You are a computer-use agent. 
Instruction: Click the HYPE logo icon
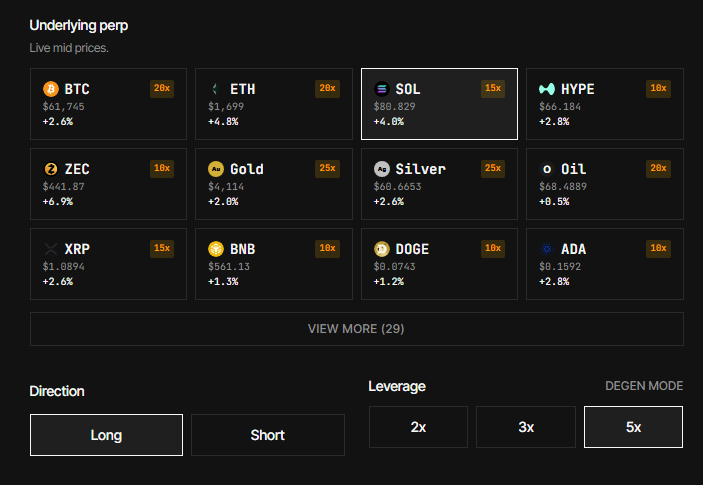[x=547, y=89]
